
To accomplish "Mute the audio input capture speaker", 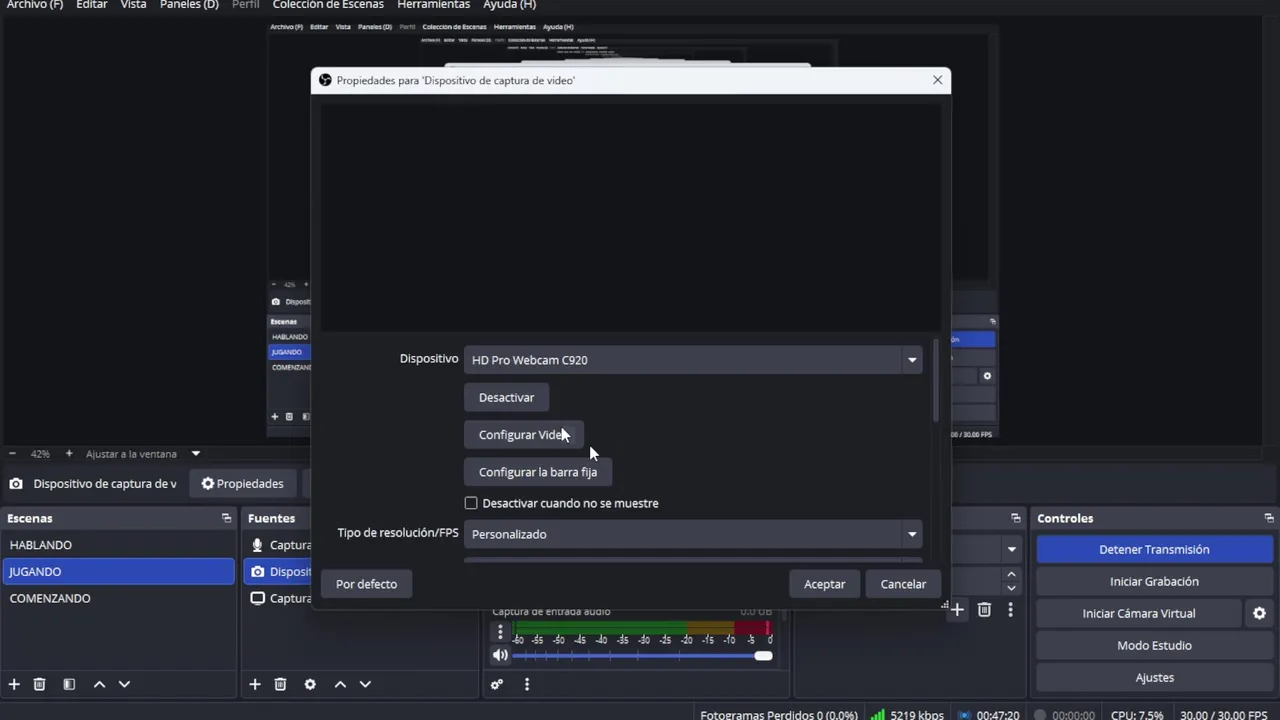I will pyautogui.click(x=500, y=655).
